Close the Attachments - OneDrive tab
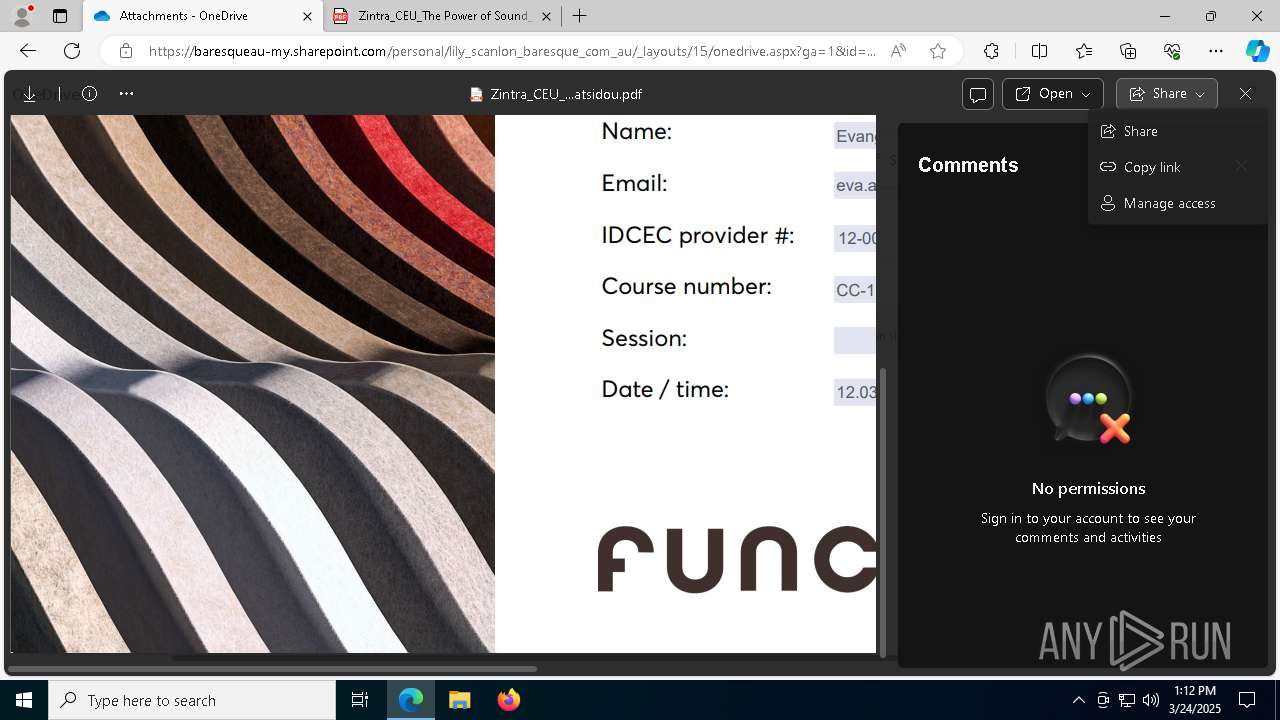 (307, 16)
